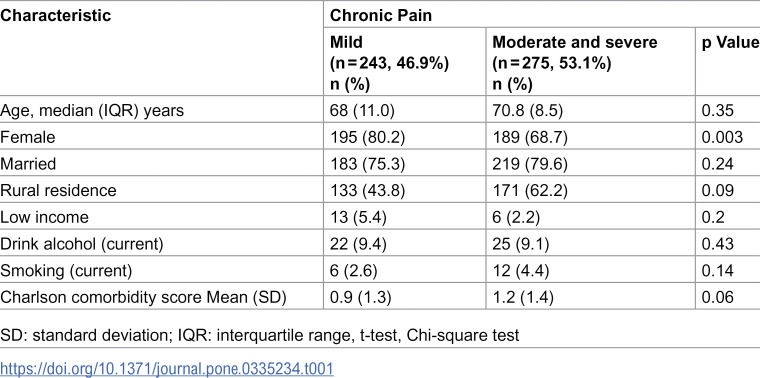Click the Age, median (IQR) years row label
The width and height of the screenshot is (760, 378).
(x=92, y=111)
